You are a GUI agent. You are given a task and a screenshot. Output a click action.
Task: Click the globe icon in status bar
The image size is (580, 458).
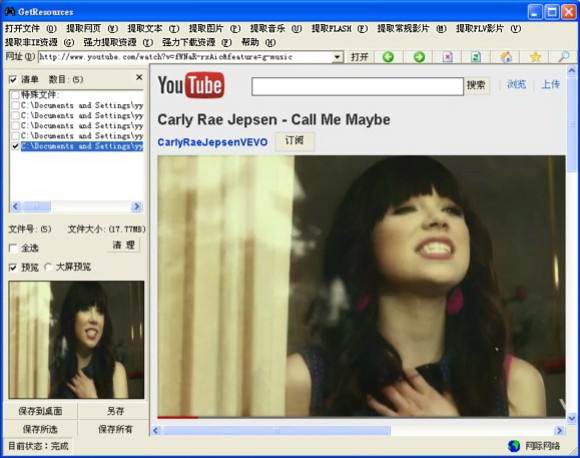(514, 446)
